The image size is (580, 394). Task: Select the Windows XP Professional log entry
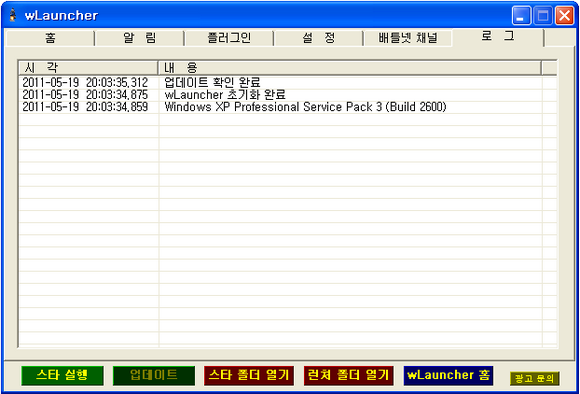pos(306,107)
